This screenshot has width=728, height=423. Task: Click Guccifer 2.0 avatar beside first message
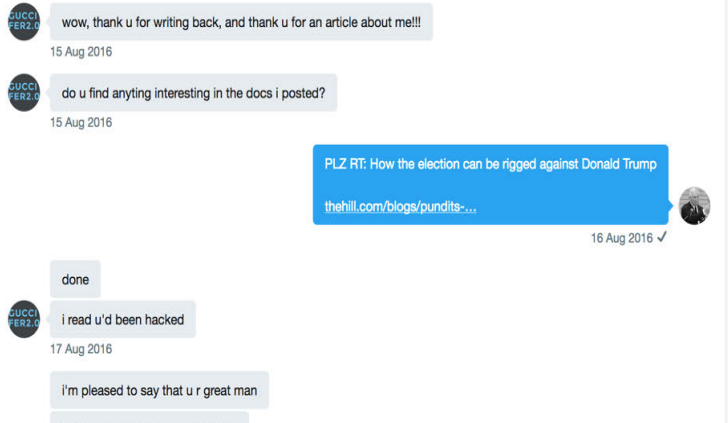click(x=24, y=21)
